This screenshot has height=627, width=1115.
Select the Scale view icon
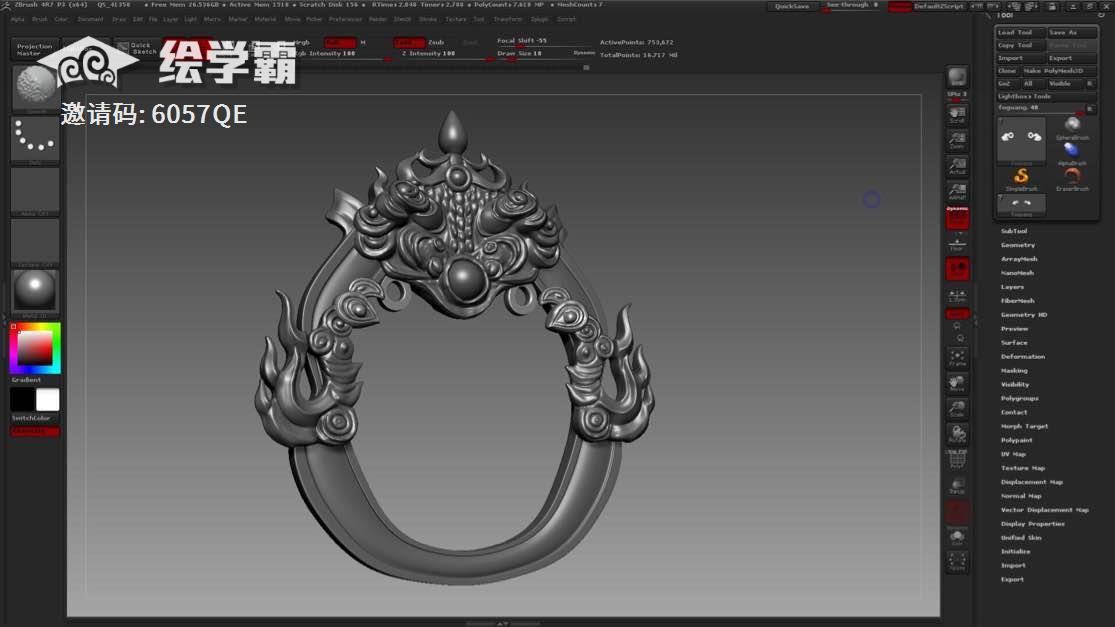[x=957, y=409]
